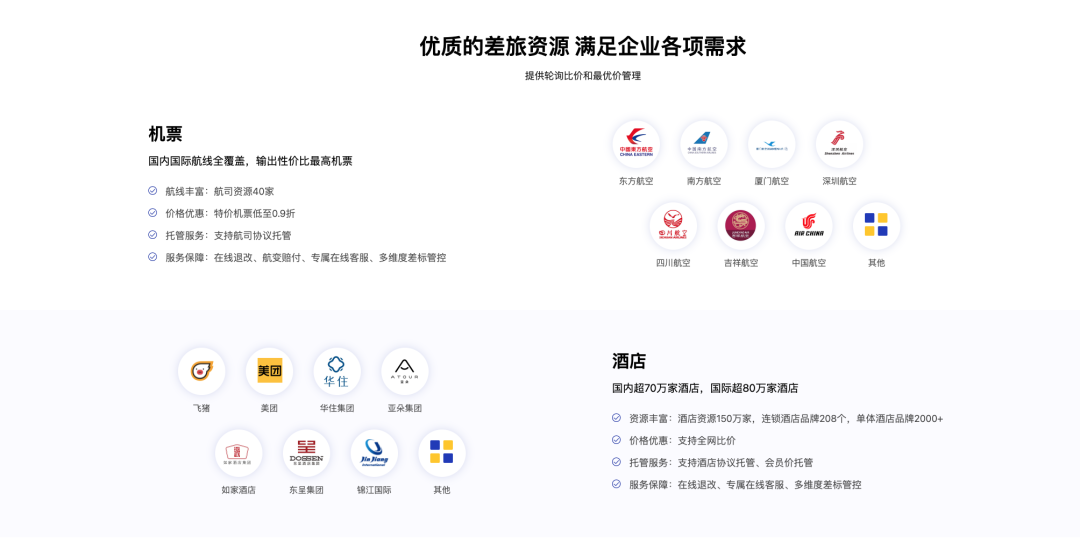Screen dimensions: 1080x549
Task: Click the checkmark beside 航变赔付 line
Action: pyautogui.click(x=153, y=257)
